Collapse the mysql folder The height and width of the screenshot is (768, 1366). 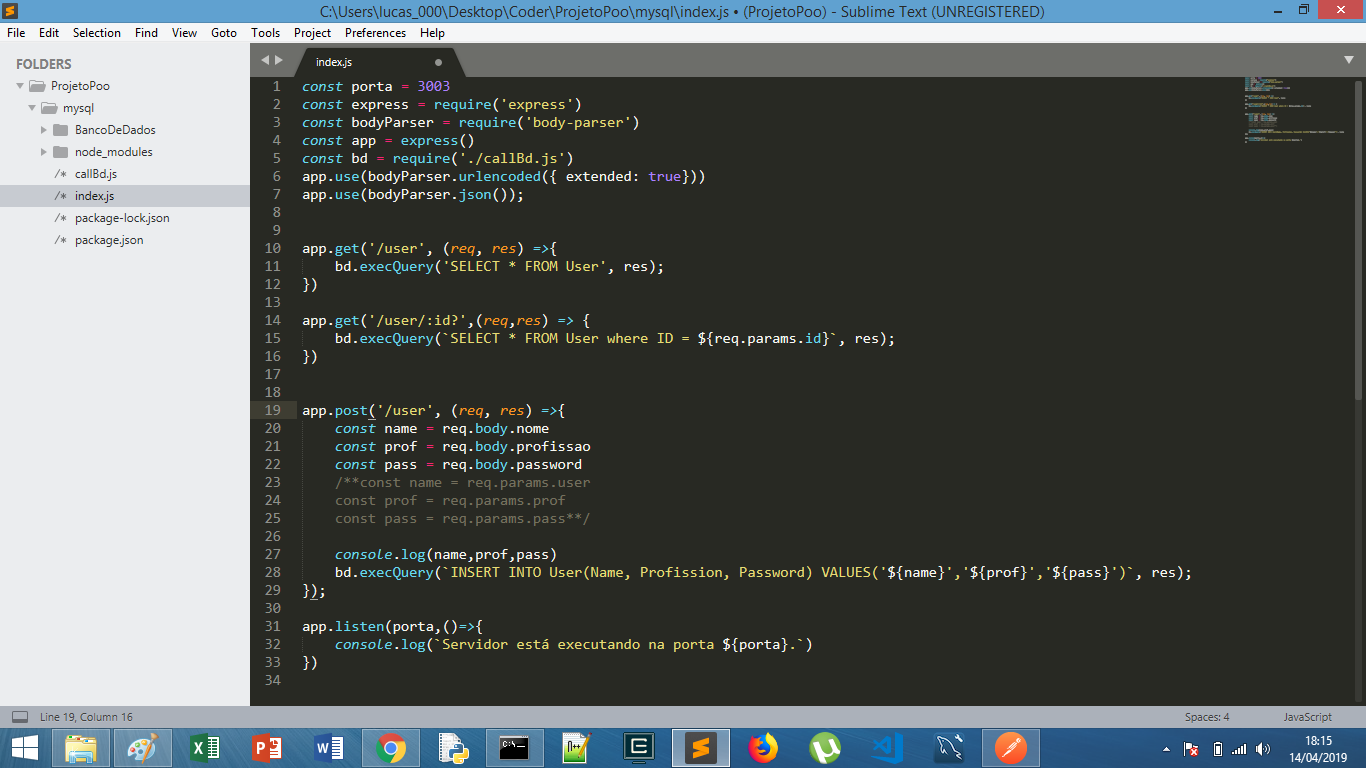point(32,108)
